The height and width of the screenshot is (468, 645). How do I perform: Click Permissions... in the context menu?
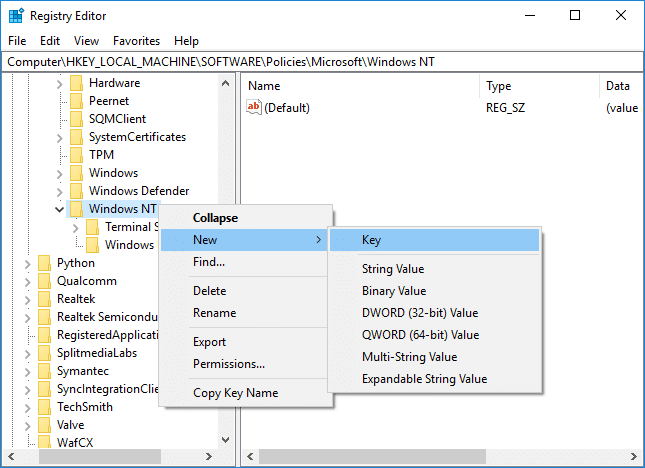[228, 364]
